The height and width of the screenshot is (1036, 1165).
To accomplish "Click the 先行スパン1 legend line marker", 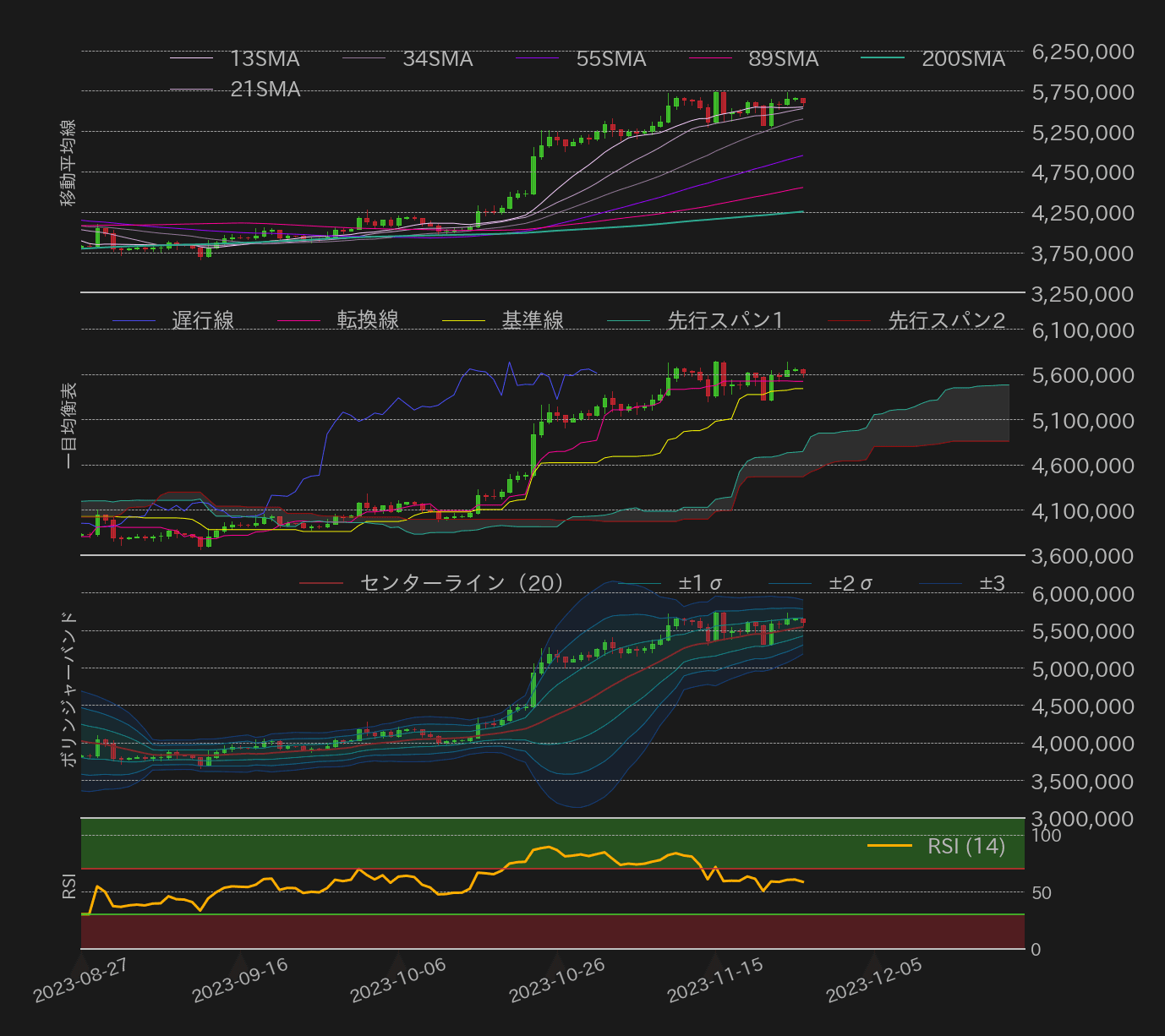I will tap(630, 320).
